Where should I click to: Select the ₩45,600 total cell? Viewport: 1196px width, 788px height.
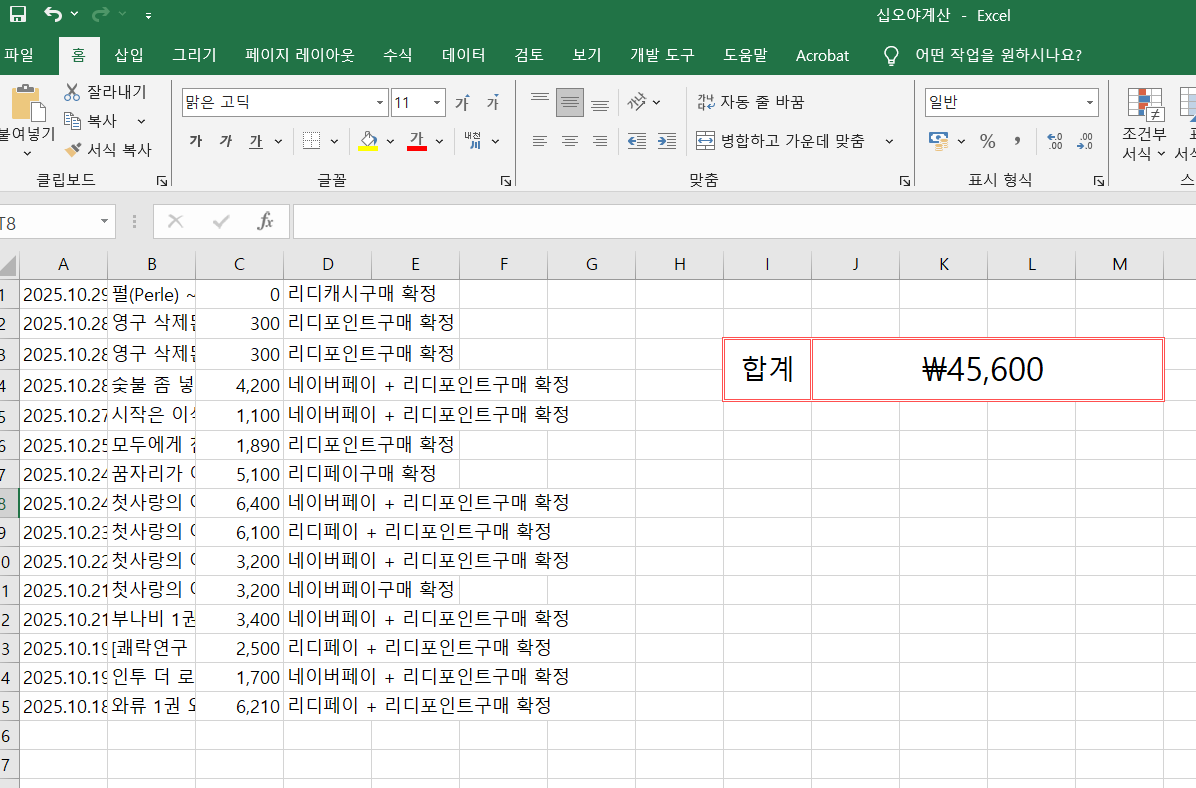click(986, 370)
